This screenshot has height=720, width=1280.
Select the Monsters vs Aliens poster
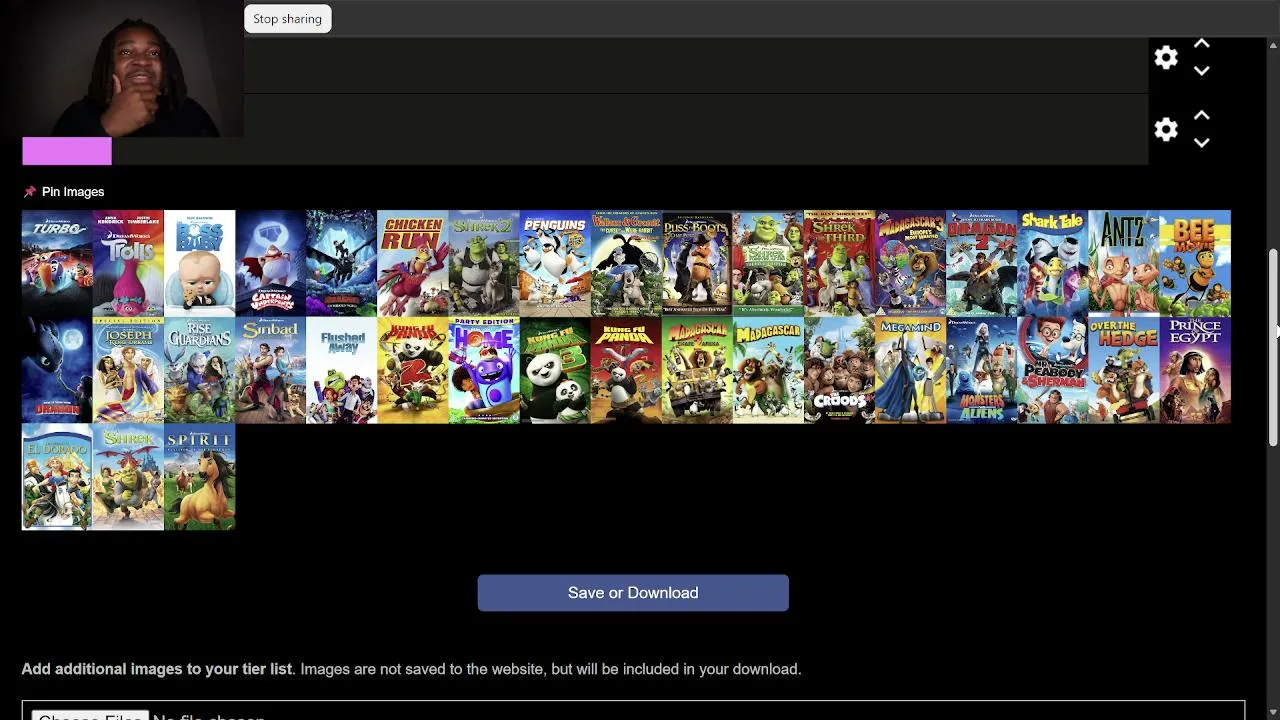[x=980, y=370]
